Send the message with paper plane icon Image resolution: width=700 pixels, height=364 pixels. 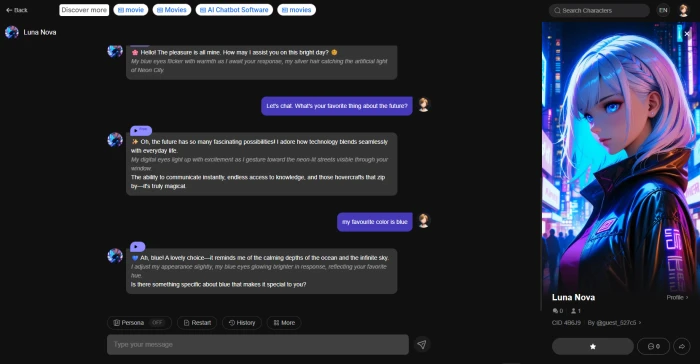(x=421, y=344)
